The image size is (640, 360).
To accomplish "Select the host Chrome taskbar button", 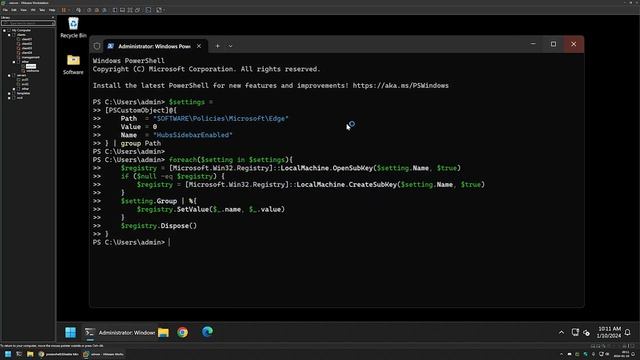I will coord(58,354).
